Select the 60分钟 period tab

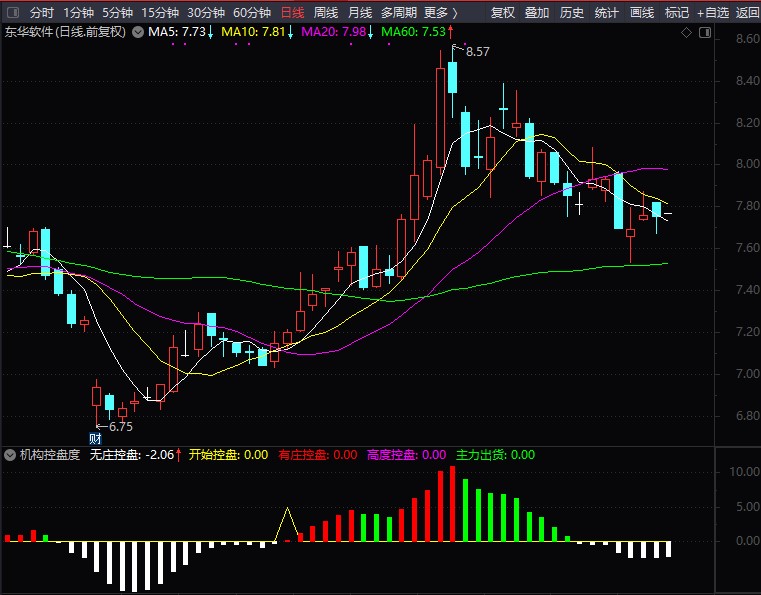252,13
